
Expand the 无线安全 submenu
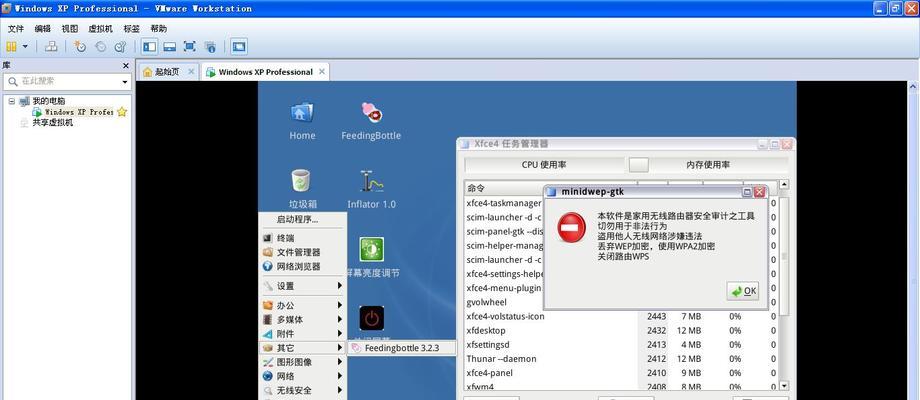coord(303,390)
